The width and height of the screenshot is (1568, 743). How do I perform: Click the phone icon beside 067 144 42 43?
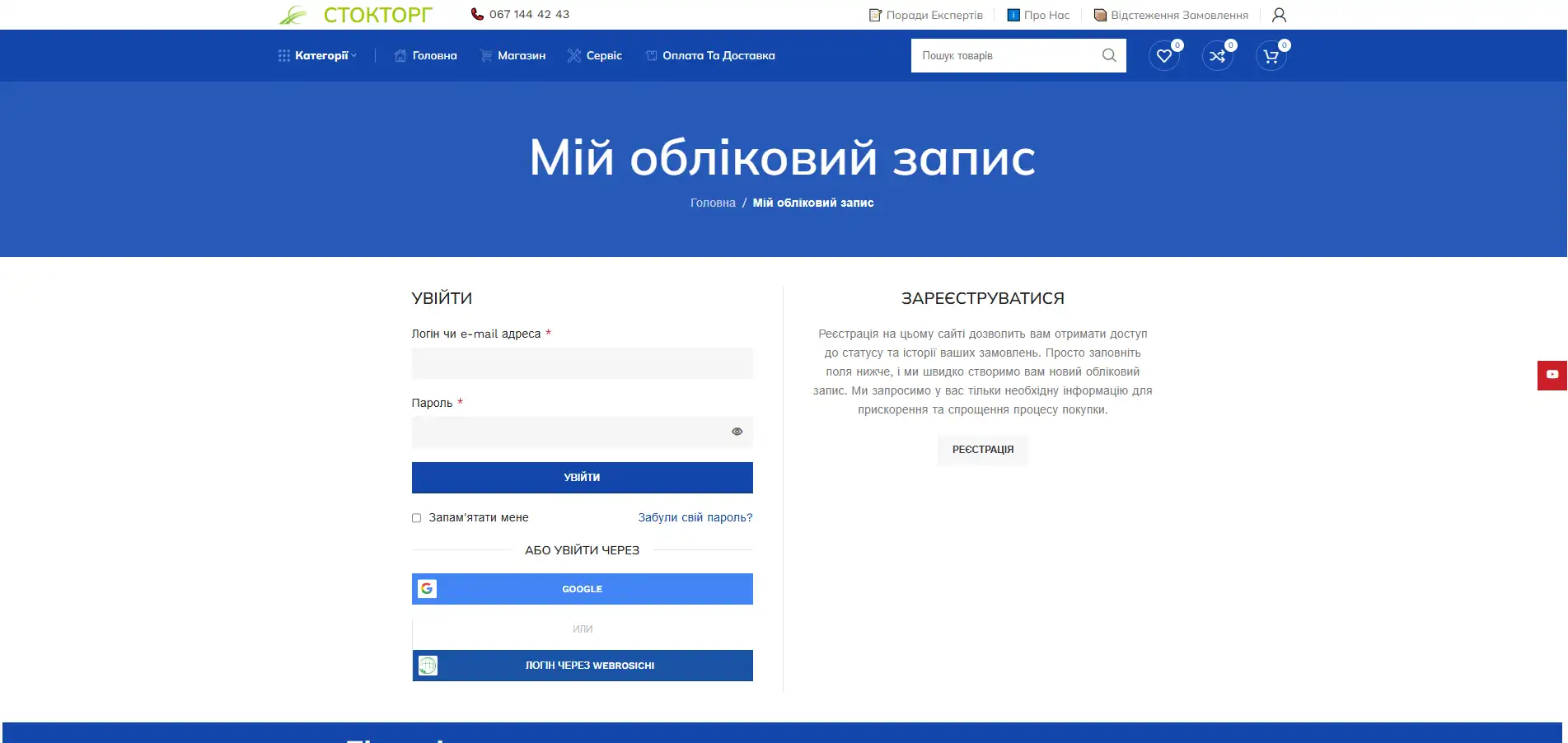(x=477, y=14)
